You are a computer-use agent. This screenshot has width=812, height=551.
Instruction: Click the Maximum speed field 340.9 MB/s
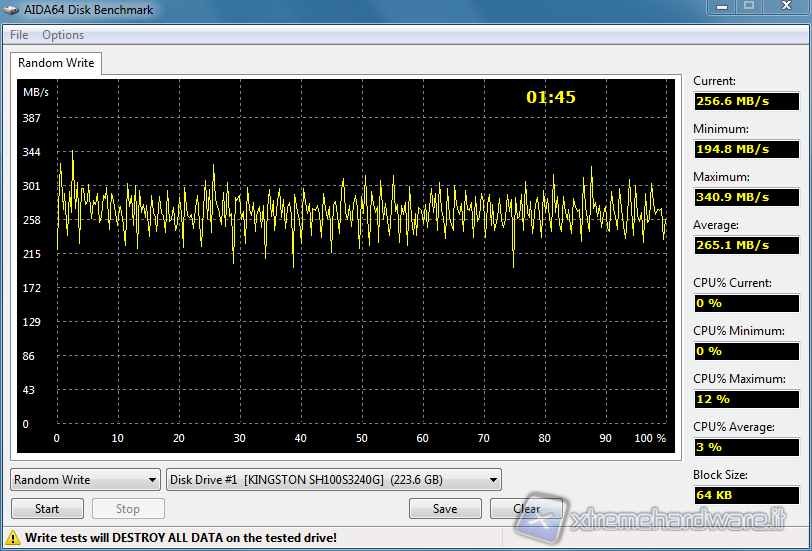[746, 197]
